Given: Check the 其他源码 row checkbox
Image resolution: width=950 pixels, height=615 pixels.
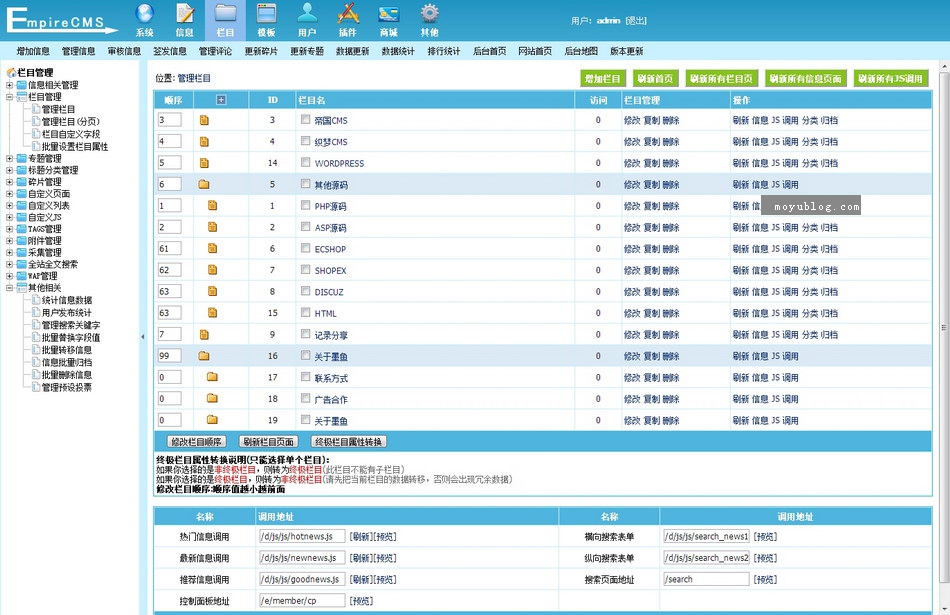Looking at the screenshot, I should pyautogui.click(x=305, y=184).
